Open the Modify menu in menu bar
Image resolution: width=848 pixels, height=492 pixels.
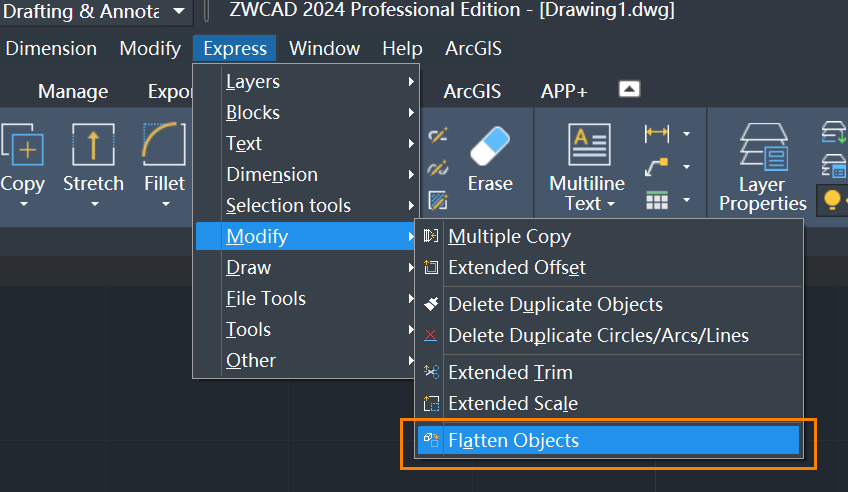pos(150,49)
